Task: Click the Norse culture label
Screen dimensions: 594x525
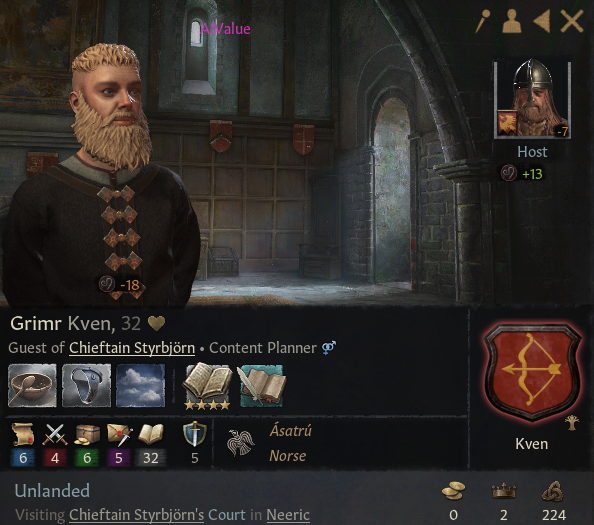Action: (288, 456)
